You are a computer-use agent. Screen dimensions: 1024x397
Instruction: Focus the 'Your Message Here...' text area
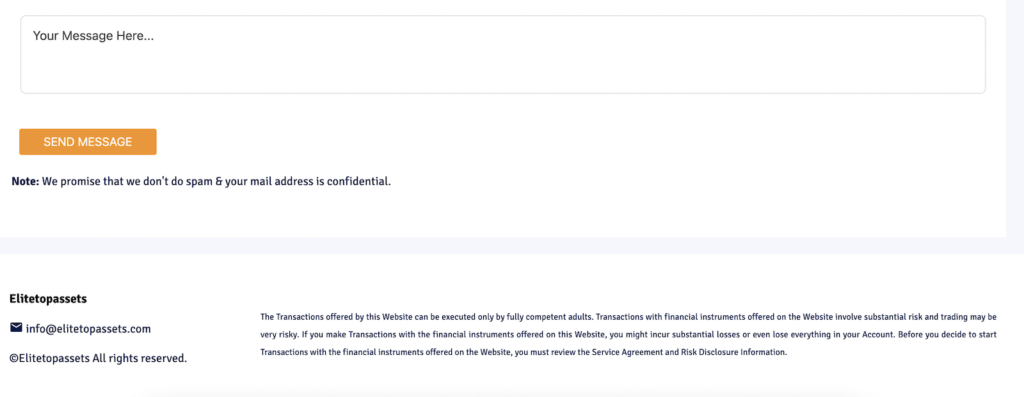click(x=503, y=55)
